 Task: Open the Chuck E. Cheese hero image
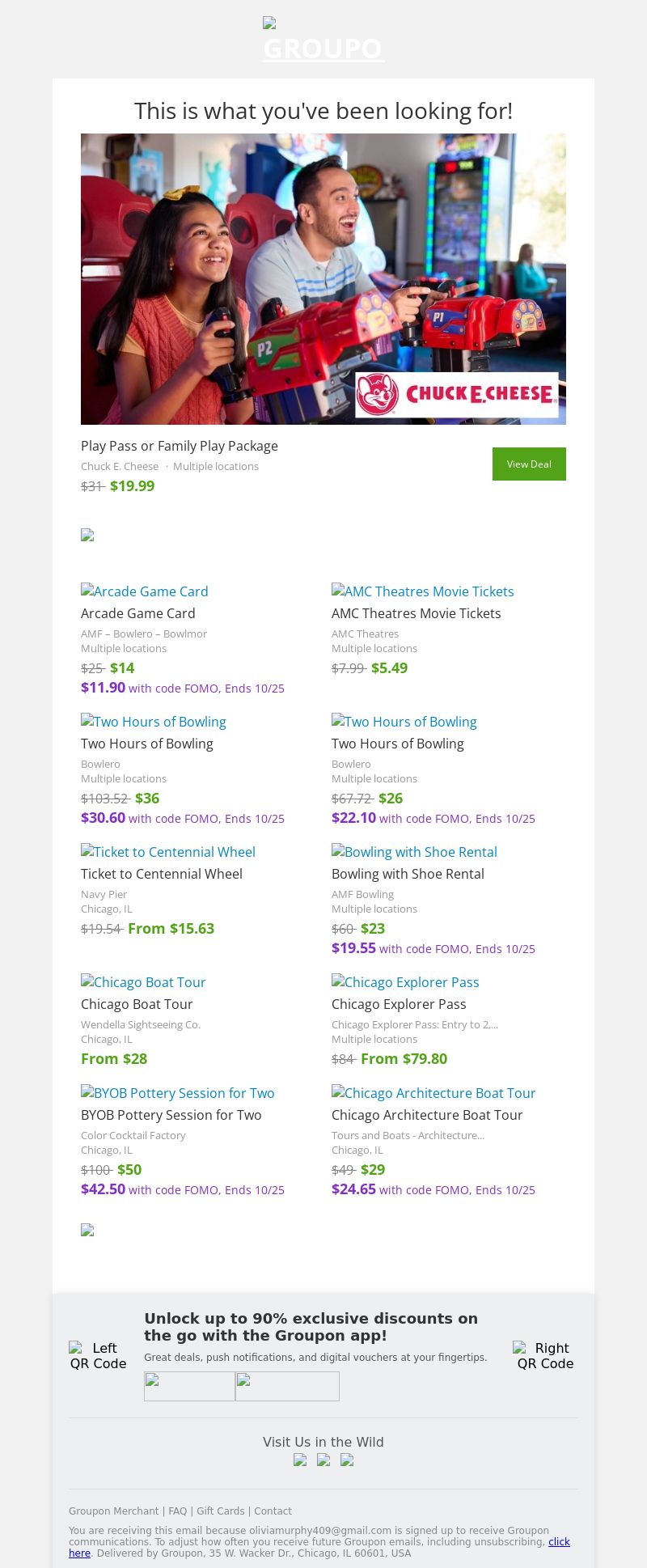pyautogui.click(x=323, y=278)
